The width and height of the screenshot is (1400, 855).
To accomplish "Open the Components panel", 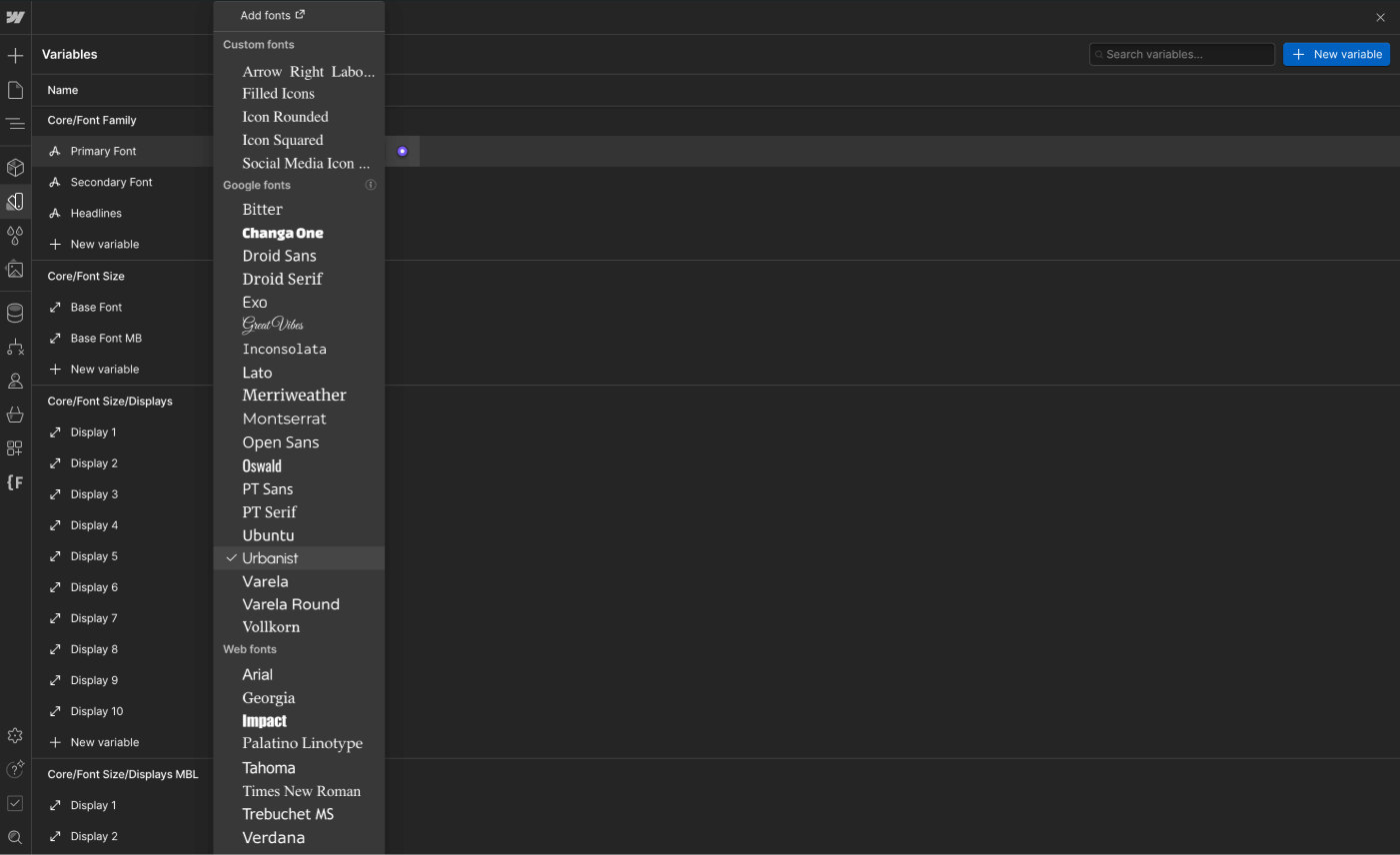I will tap(15, 167).
